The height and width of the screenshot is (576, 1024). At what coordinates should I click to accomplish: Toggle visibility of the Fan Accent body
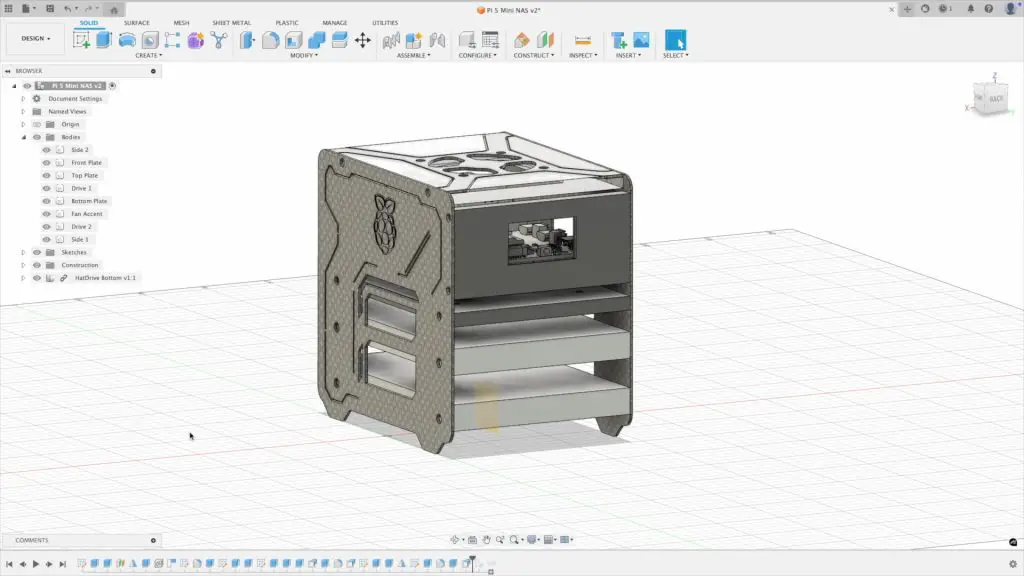point(46,213)
